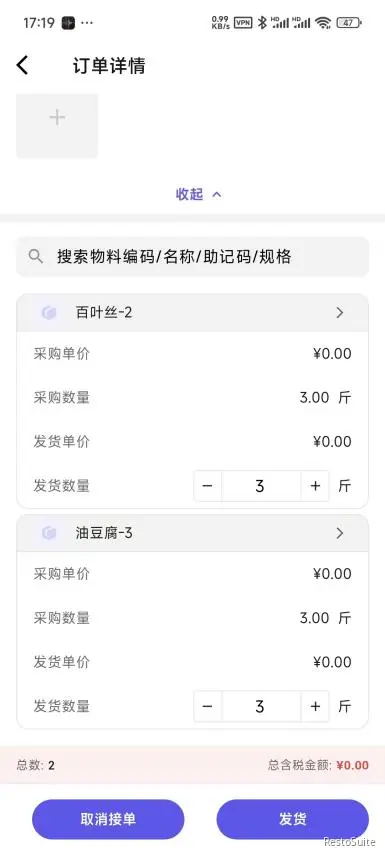
Task: Tap the plus box to add an image
Action: tap(57, 125)
